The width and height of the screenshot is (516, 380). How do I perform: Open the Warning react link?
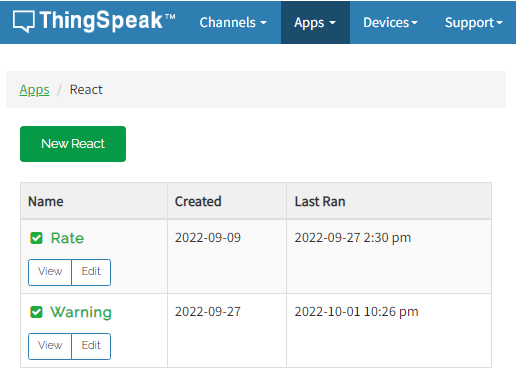click(x=81, y=312)
